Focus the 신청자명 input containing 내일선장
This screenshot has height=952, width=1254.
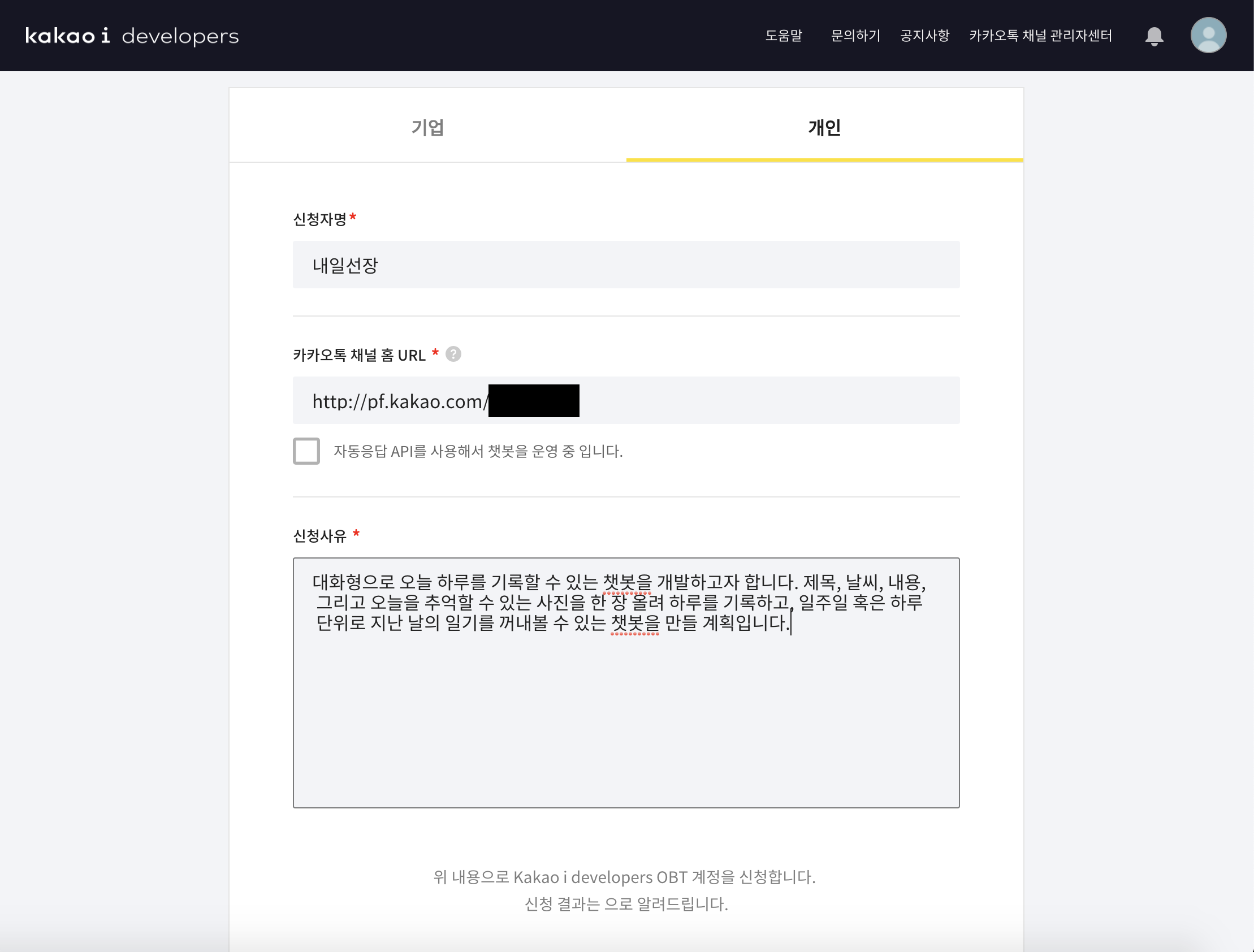[626, 265]
